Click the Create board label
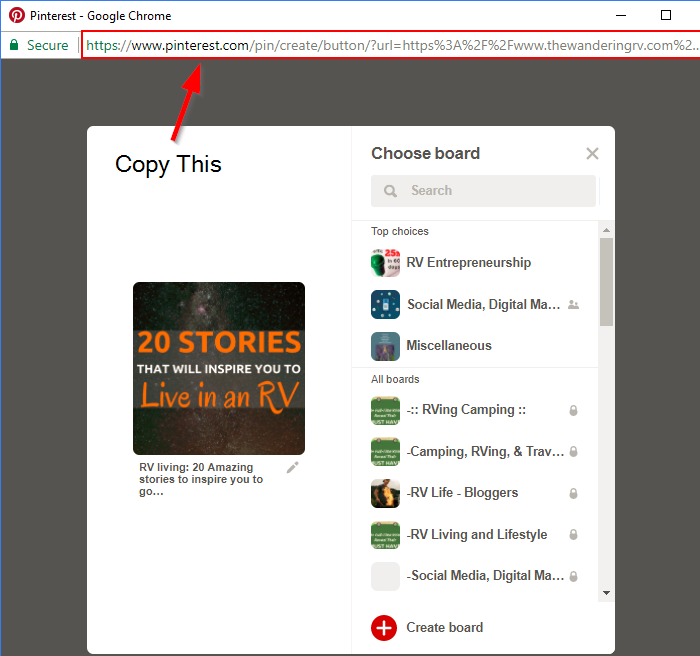This screenshot has width=700, height=656. coord(445,627)
